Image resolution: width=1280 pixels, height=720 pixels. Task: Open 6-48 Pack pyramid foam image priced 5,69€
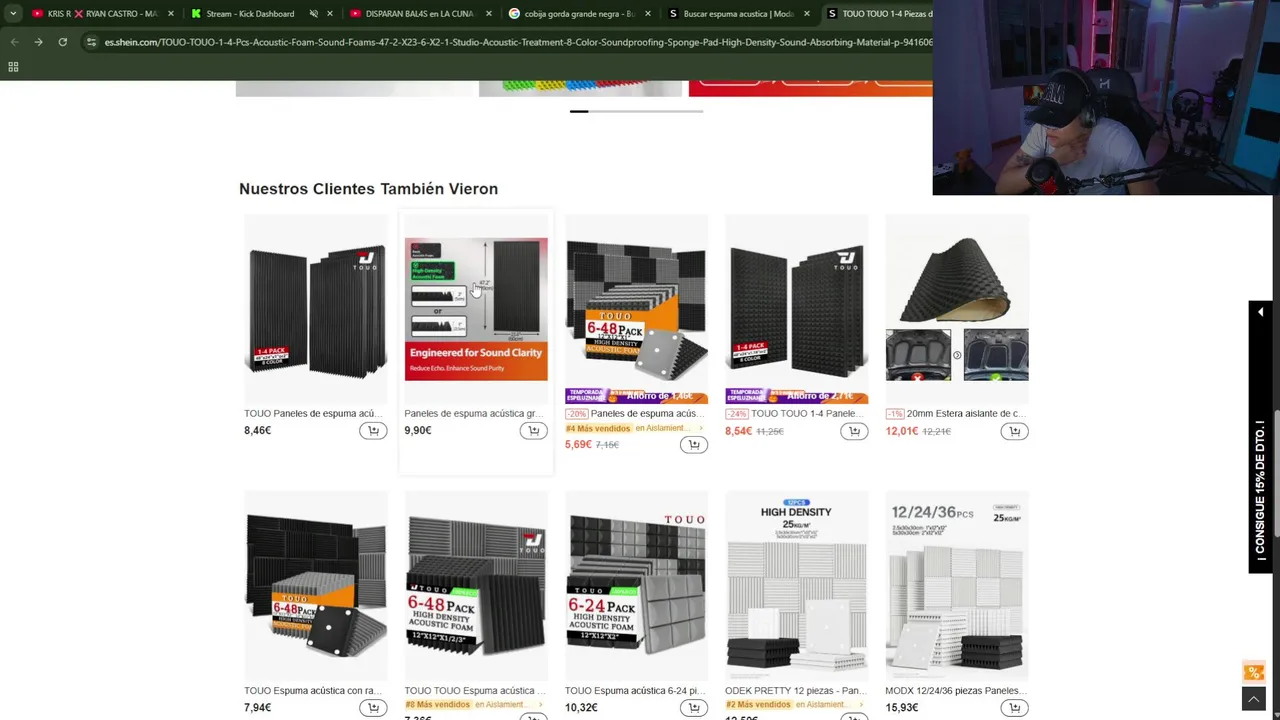pos(636,309)
